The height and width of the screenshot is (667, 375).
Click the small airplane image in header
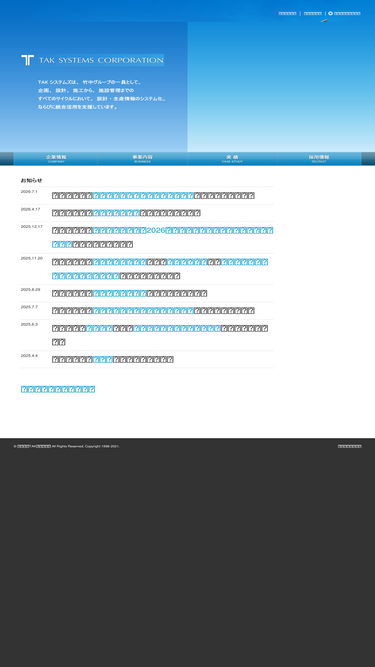click(x=324, y=20)
